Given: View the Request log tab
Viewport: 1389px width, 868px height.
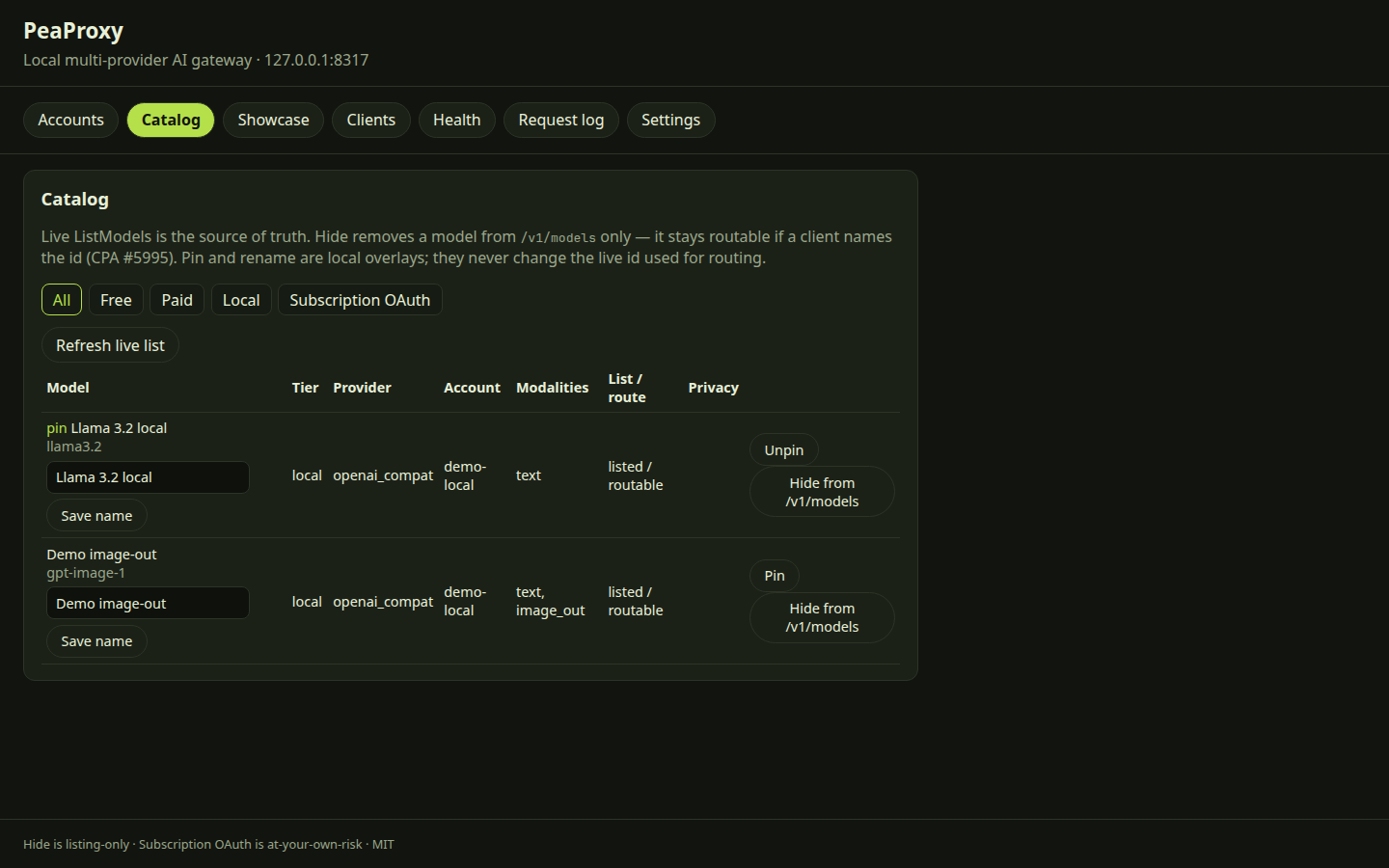Looking at the screenshot, I should tap(561, 120).
